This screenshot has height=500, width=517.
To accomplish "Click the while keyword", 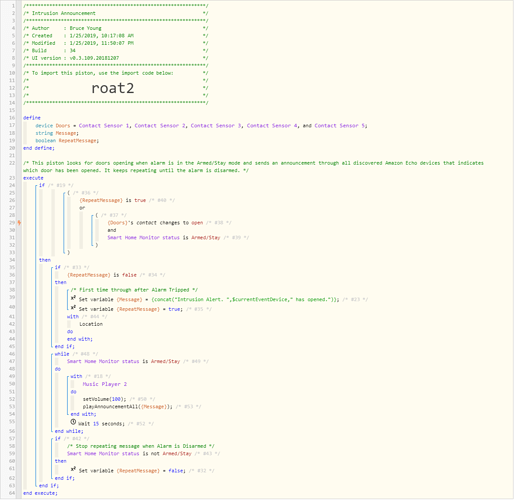I will (x=62, y=354).
